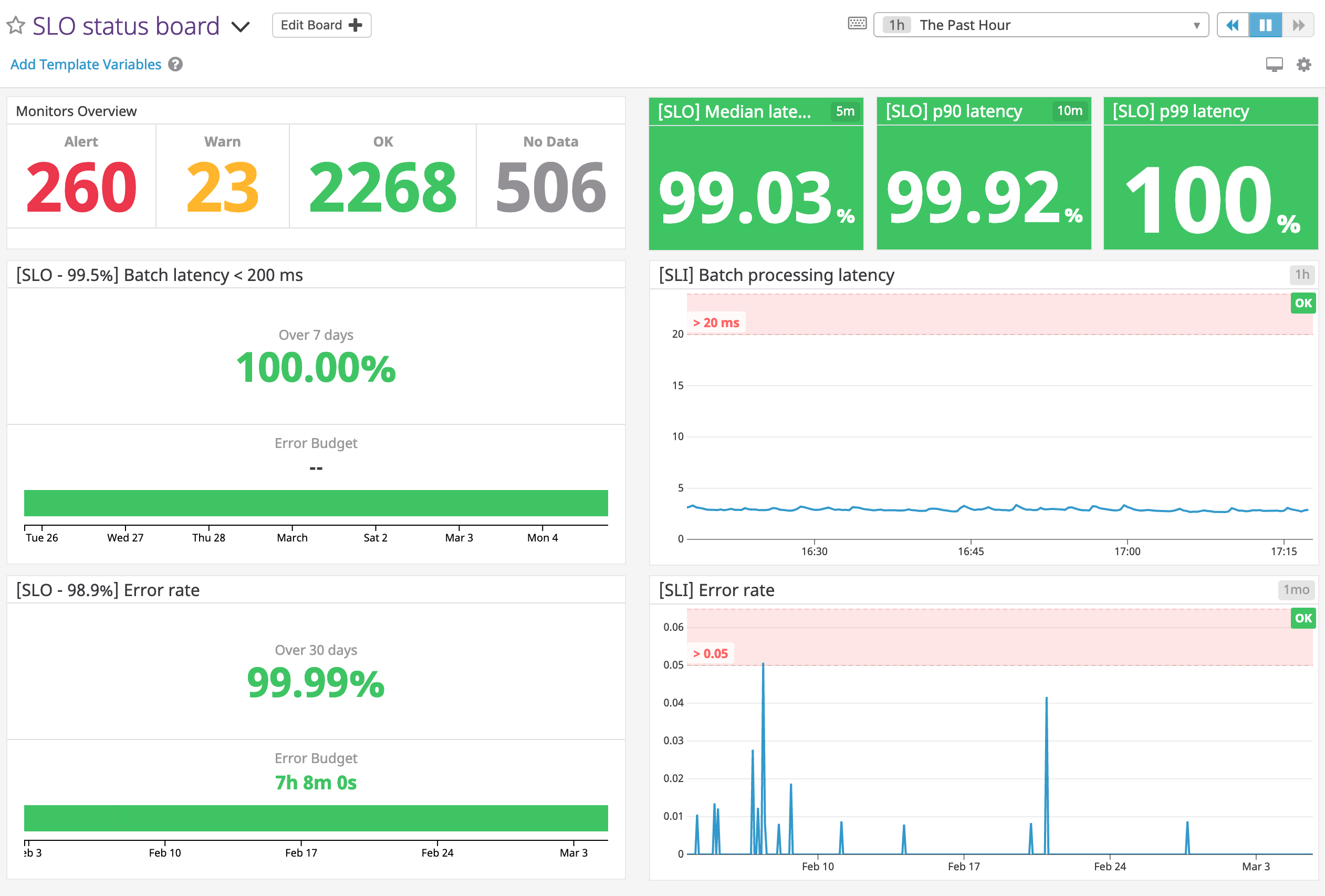
Task: Click the 1mo timeframe badge on SLI Error rate
Action: [x=1297, y=590]
